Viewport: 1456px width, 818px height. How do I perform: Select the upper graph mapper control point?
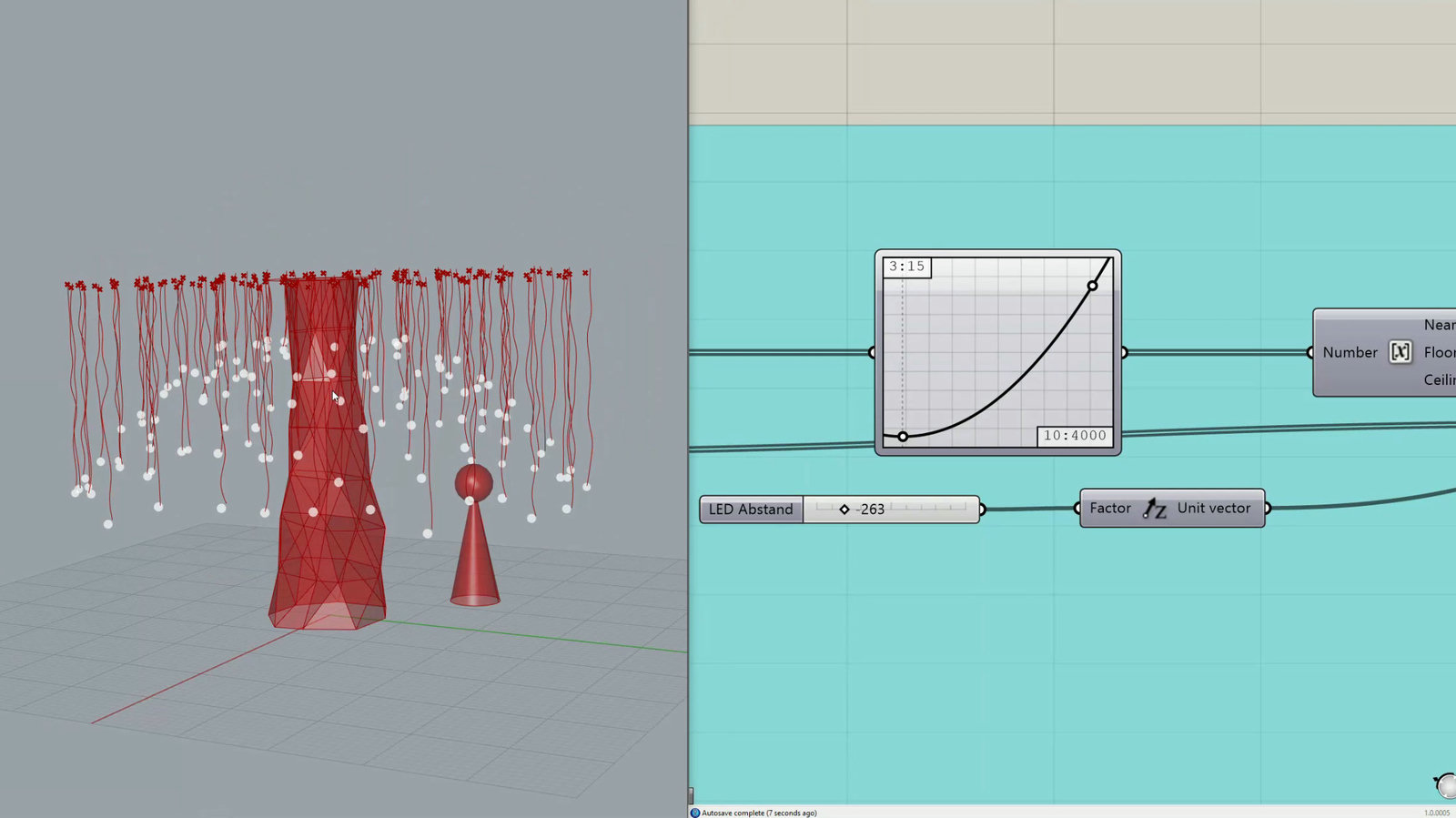click(x=1092, y=286)
